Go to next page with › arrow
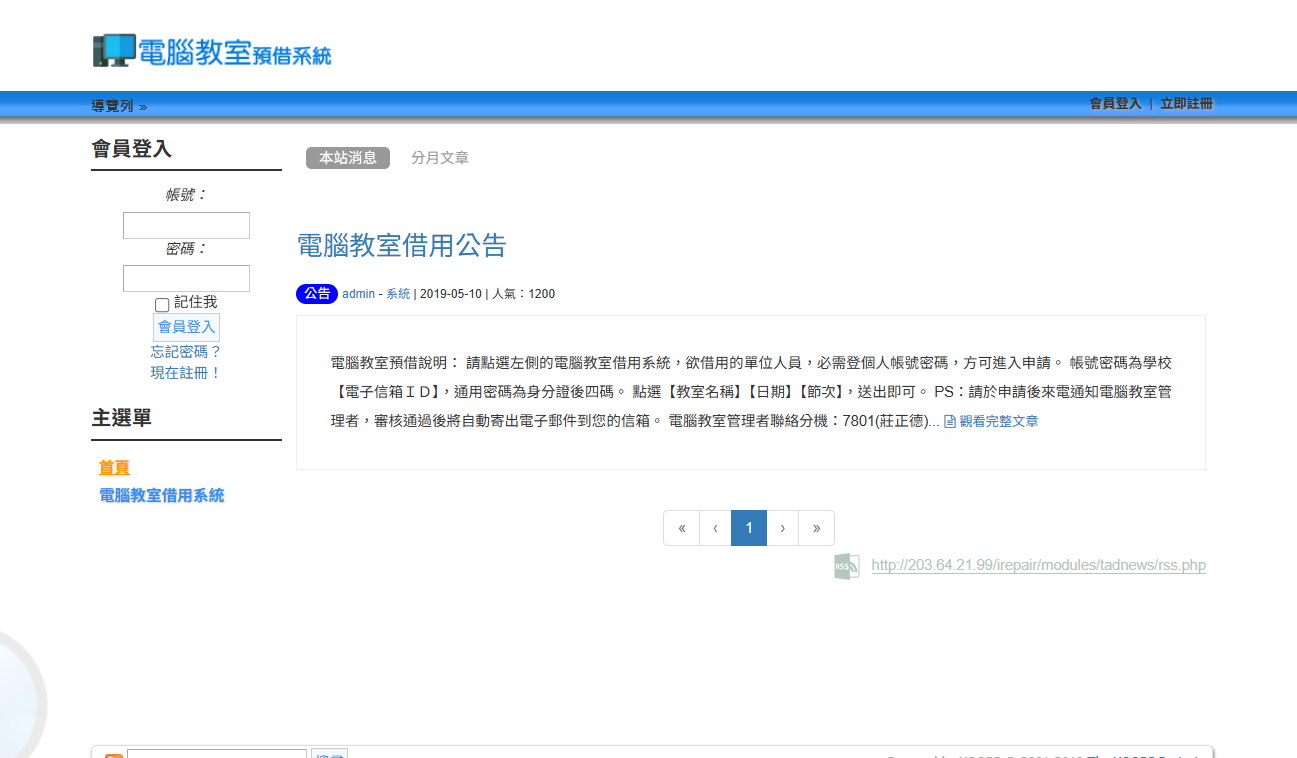 [783, 528]
